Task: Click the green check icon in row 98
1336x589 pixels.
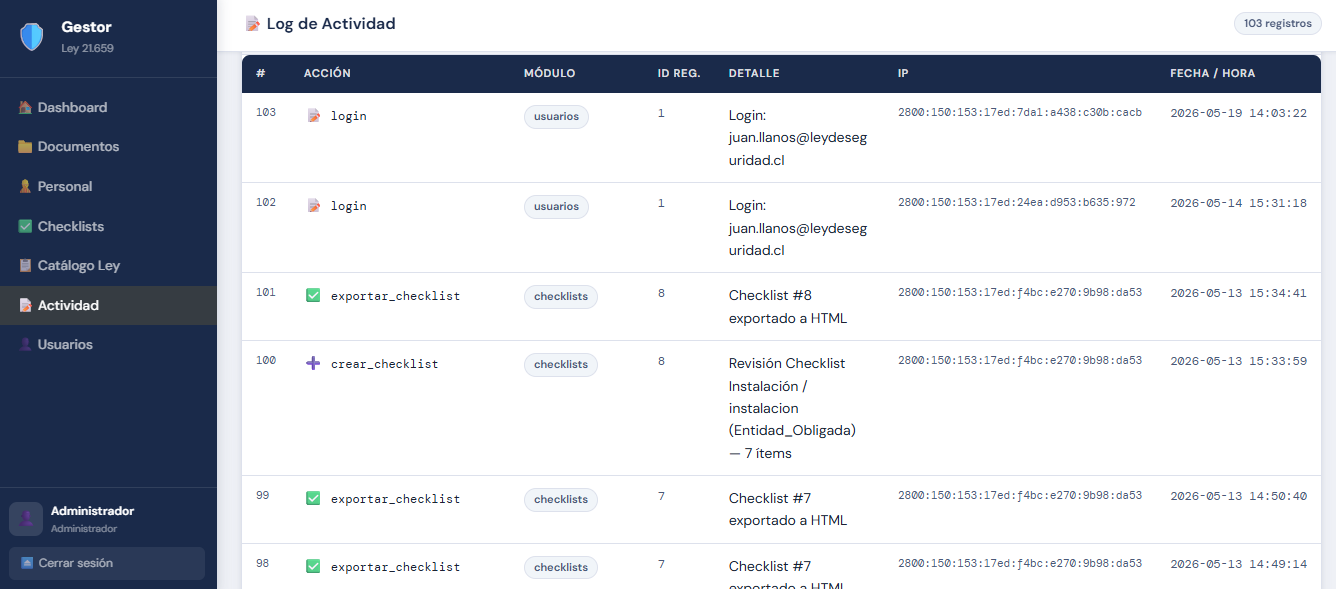Action: tap(313, 566)
